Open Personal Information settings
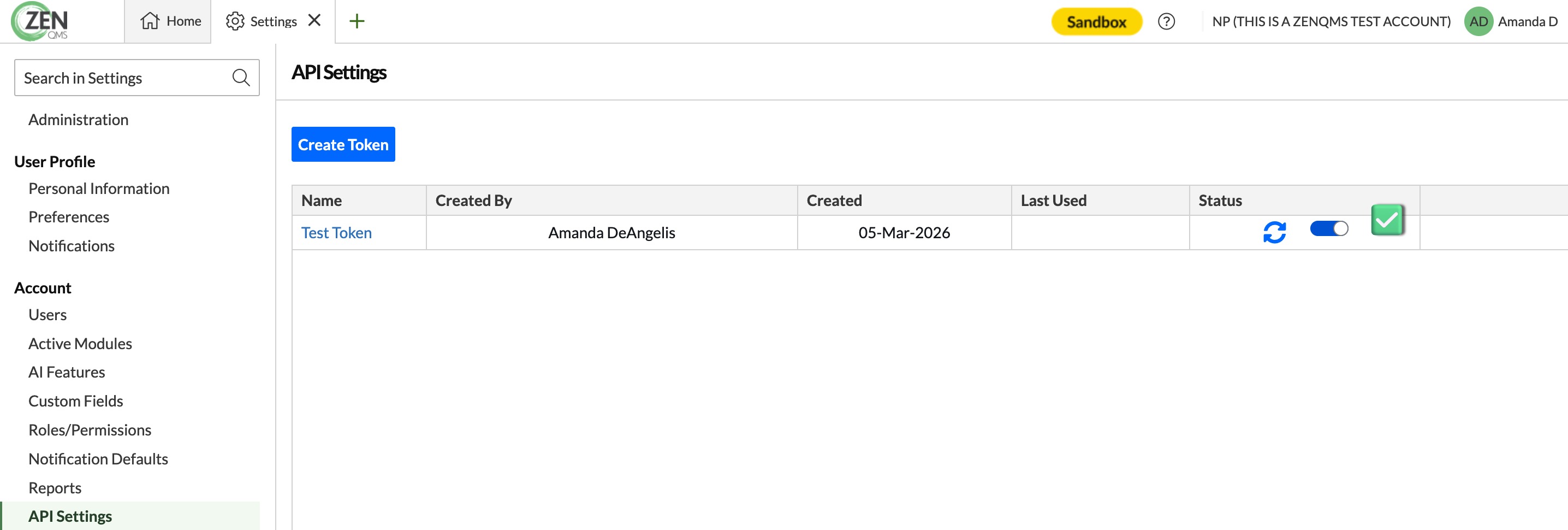This screenshot has width=1568, height=530. pos(99,189)
